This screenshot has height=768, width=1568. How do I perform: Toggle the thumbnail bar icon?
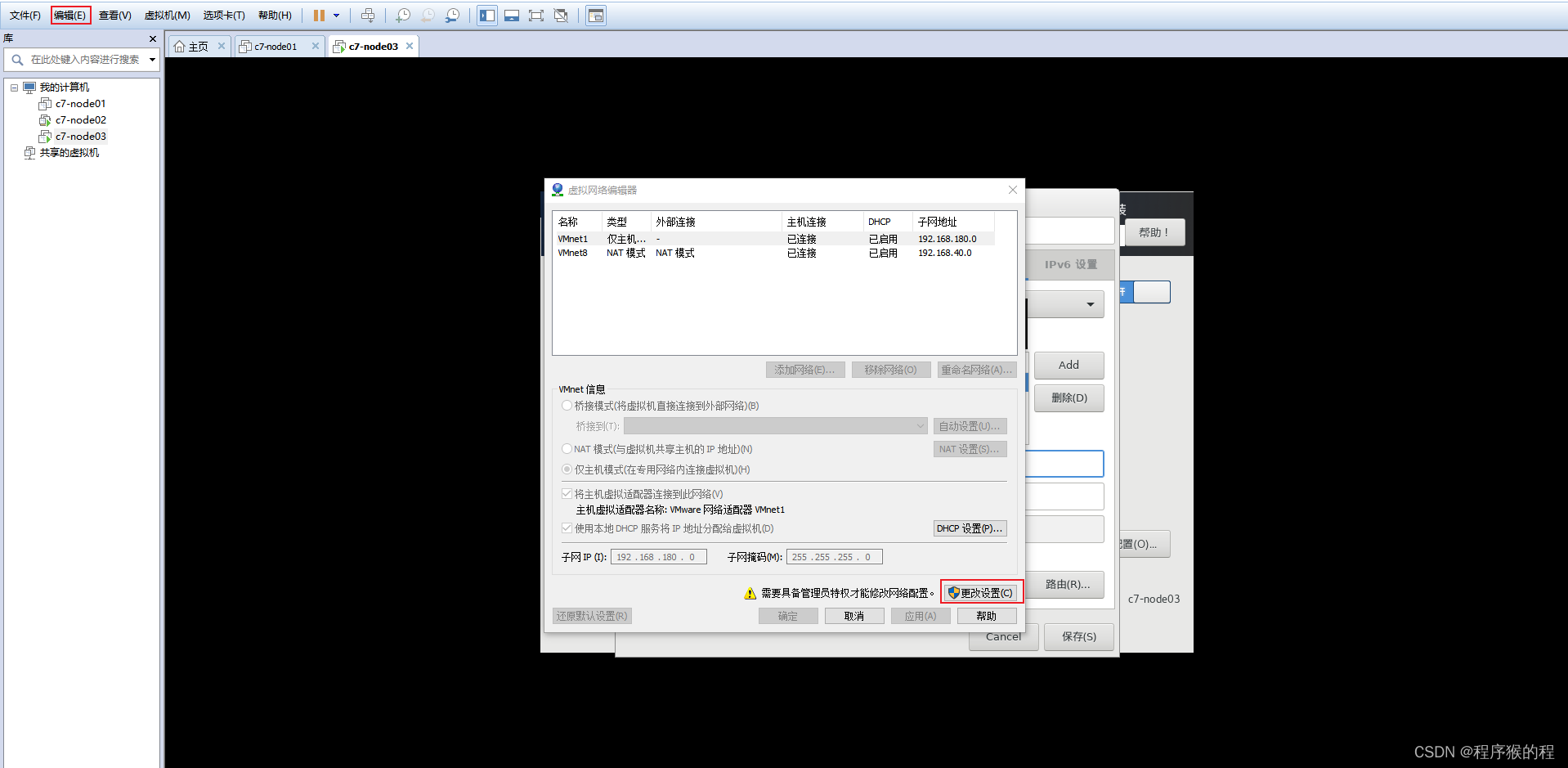[512, 16]
